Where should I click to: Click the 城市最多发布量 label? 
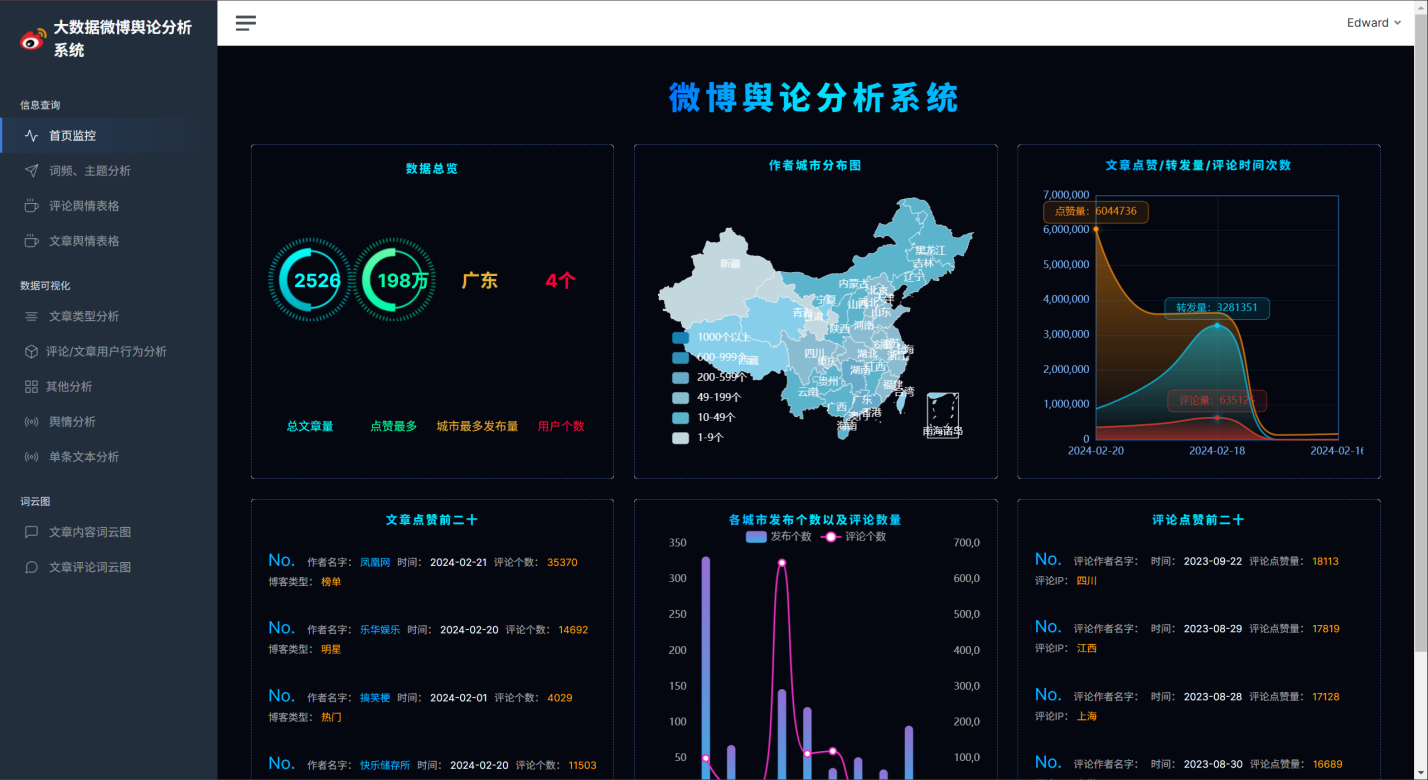point(477,426)
